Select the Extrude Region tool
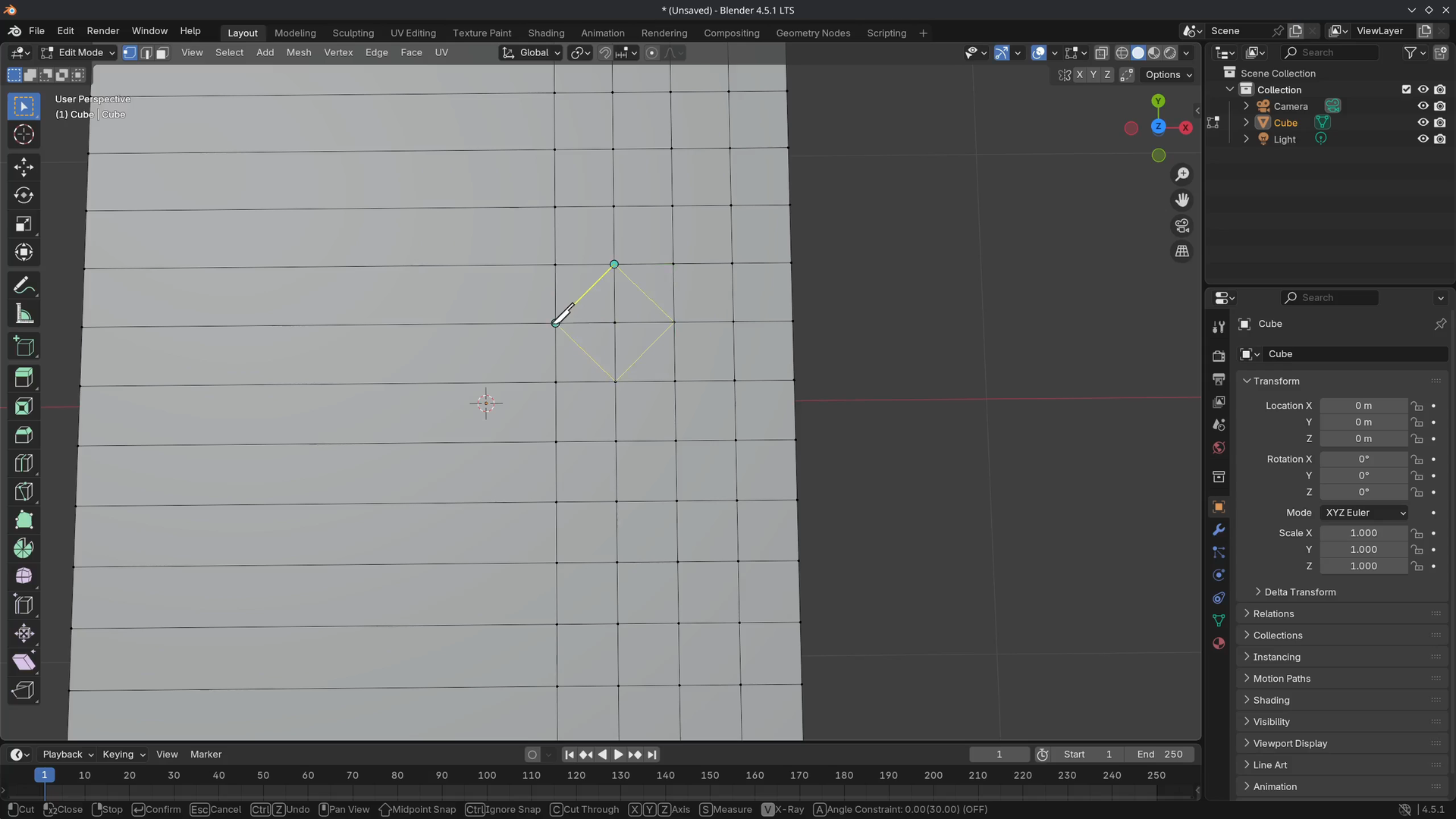The height and width of the screenshot is (819, 1456). (x=24, y=378)
